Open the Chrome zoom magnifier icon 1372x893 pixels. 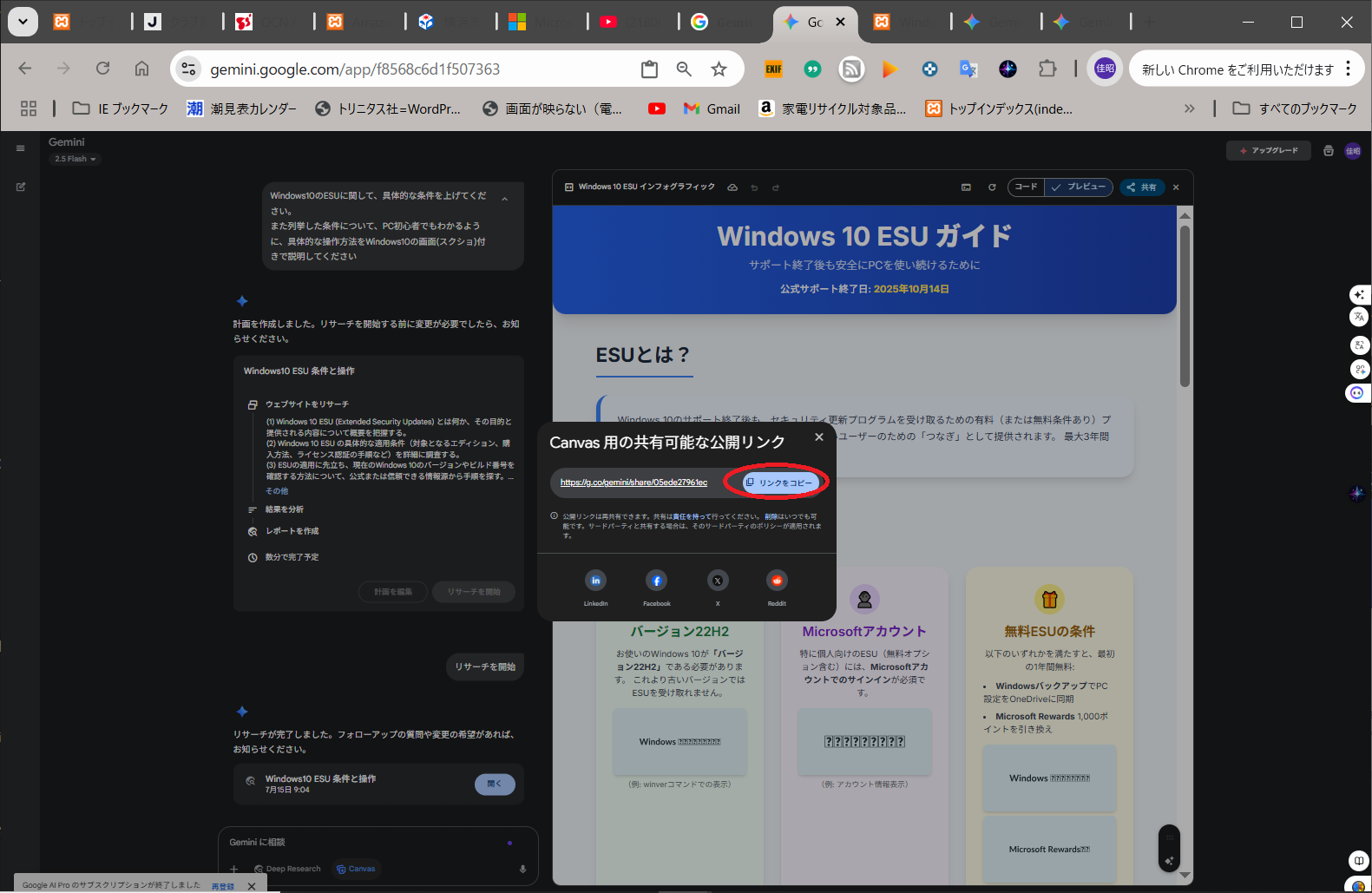pos(684,69)
